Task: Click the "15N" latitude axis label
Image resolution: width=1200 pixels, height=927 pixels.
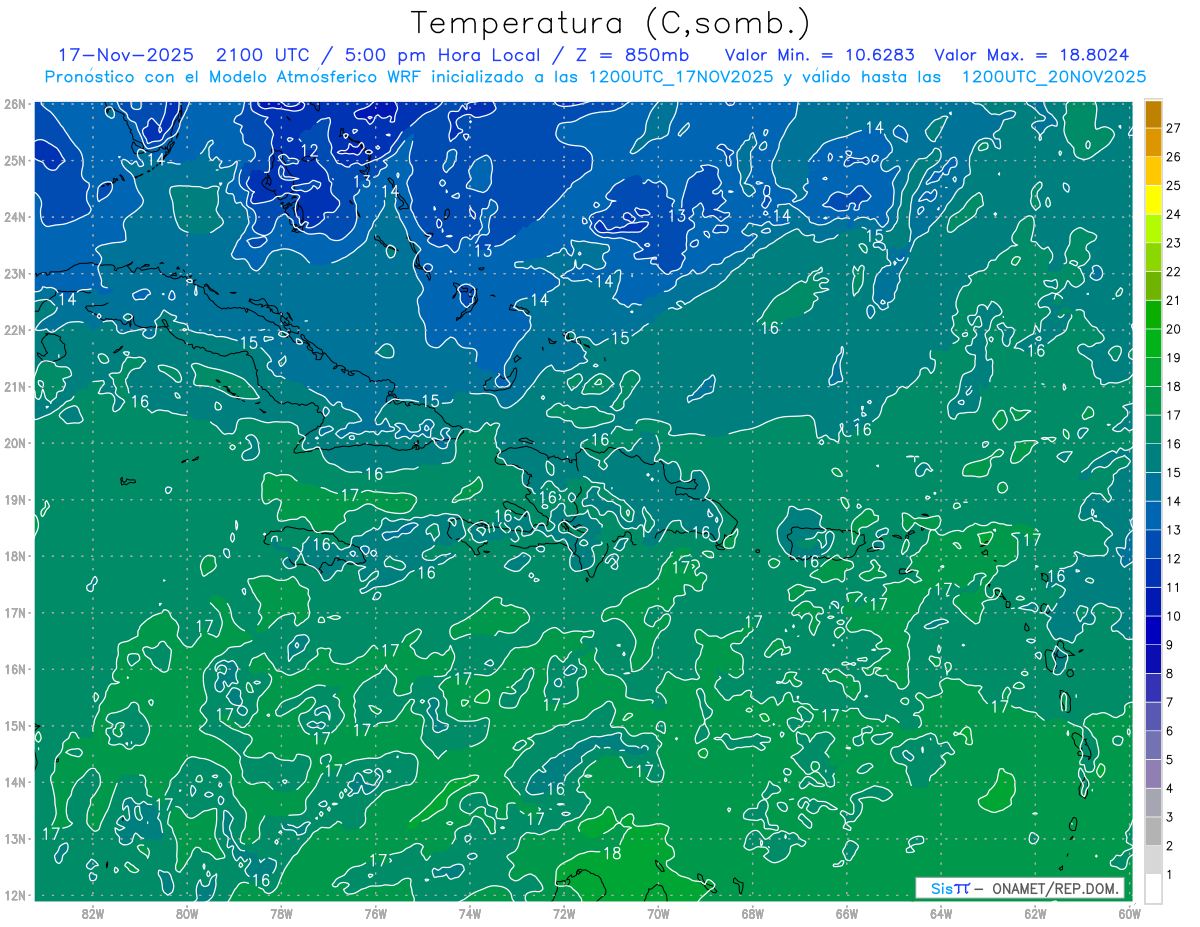Action: point(14,725)
